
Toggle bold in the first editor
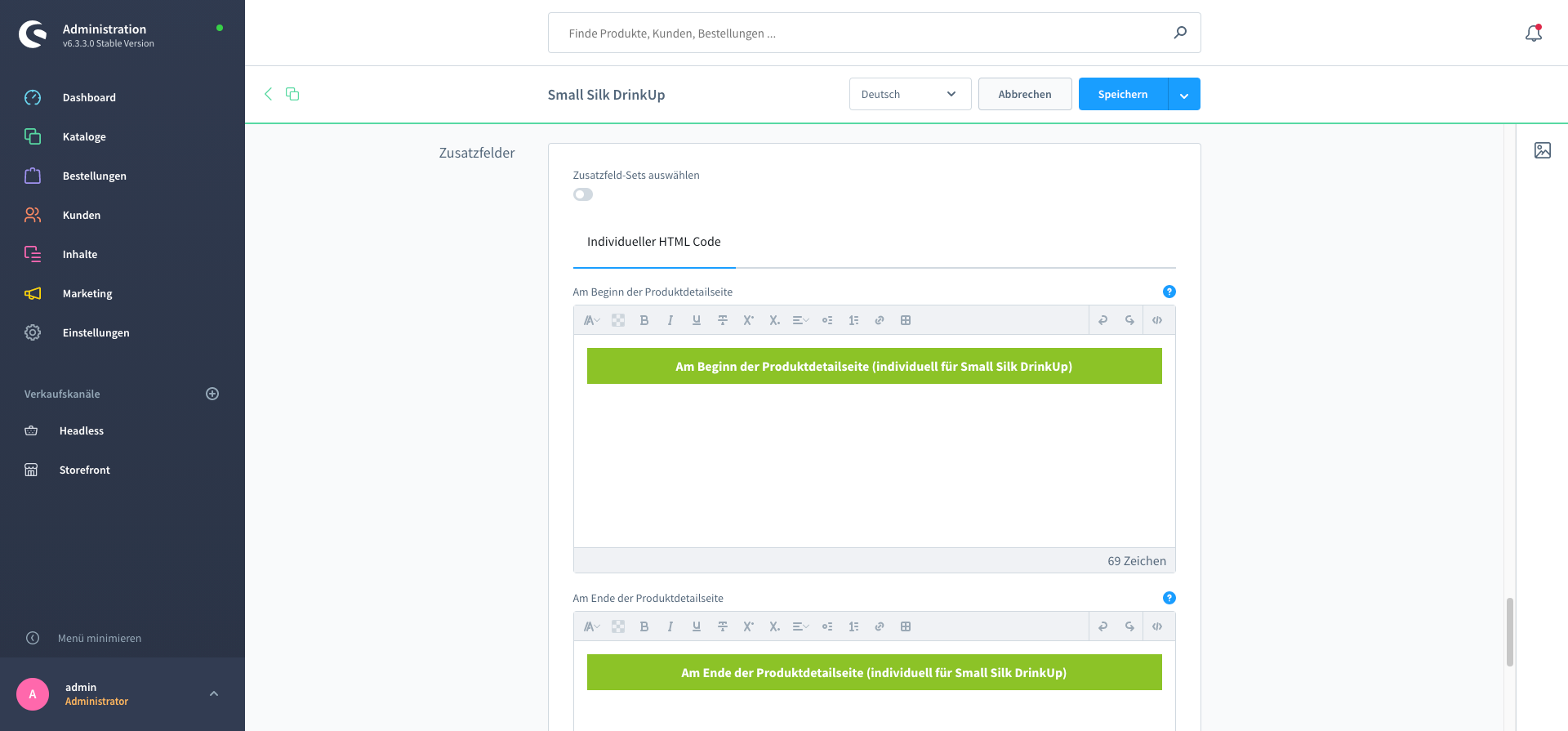tap(644, 320)
